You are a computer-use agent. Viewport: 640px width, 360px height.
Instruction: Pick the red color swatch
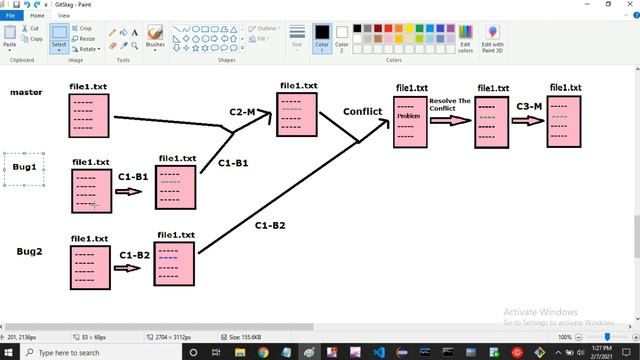point(388,28)
